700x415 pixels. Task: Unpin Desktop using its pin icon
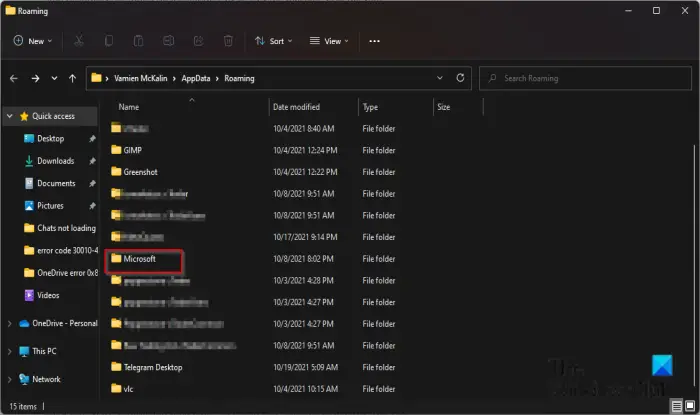[92, 139]
